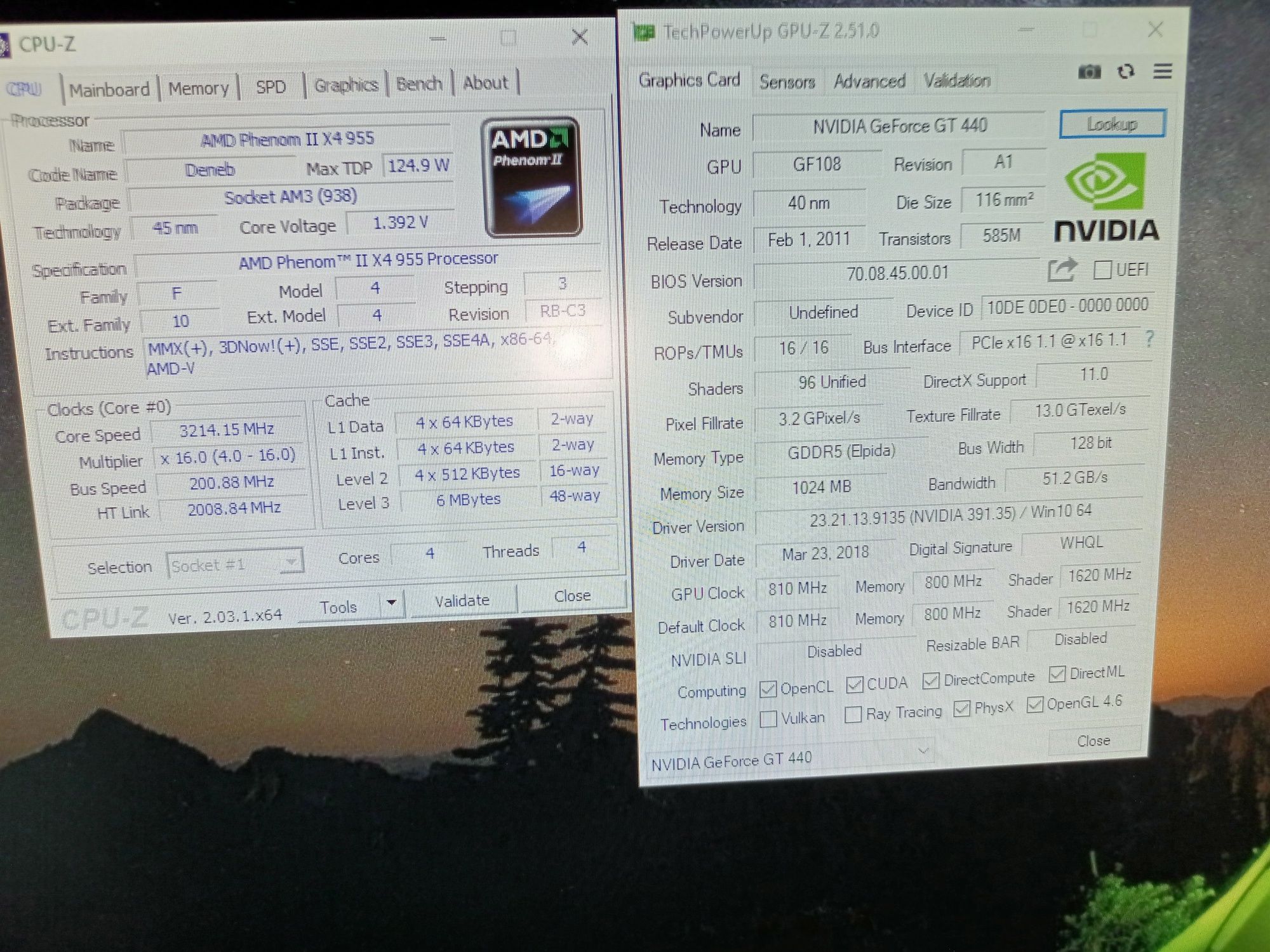The width and height of the screenshot is (1270, 952).
Task: Switch to the CPU-Z CPU tab
Action: coord(24,89)
